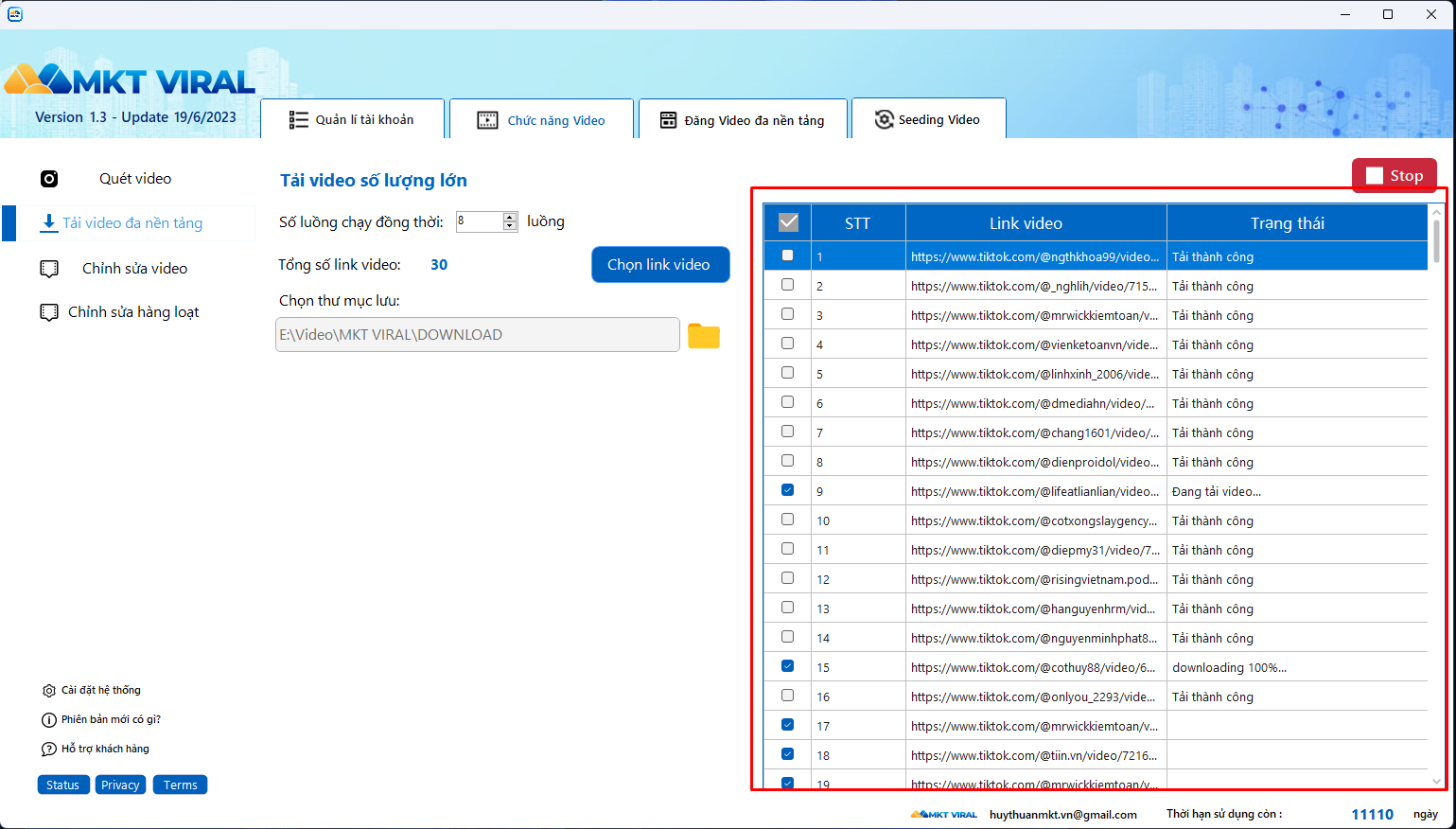Select the @ngthkhoa99 video link row
The height and width of the screenshot is (829, 1456).
pos(1096,256)
